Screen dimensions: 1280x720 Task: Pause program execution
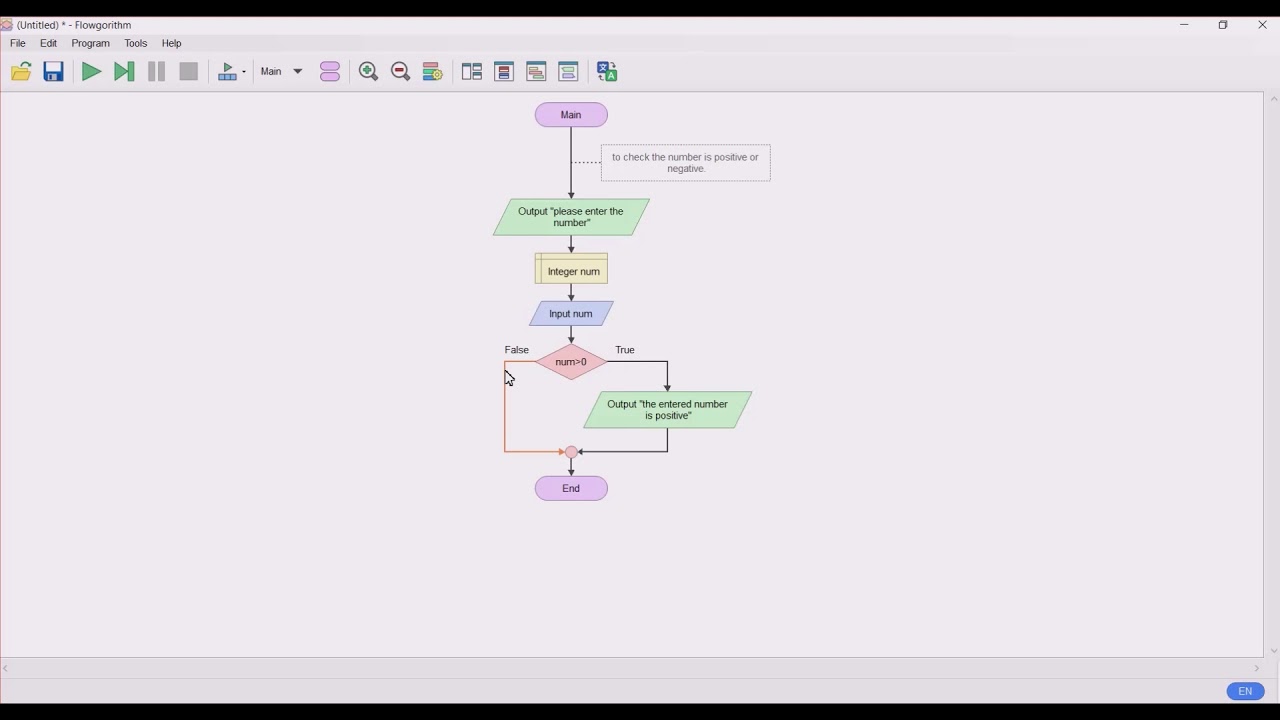click(156, 71)
